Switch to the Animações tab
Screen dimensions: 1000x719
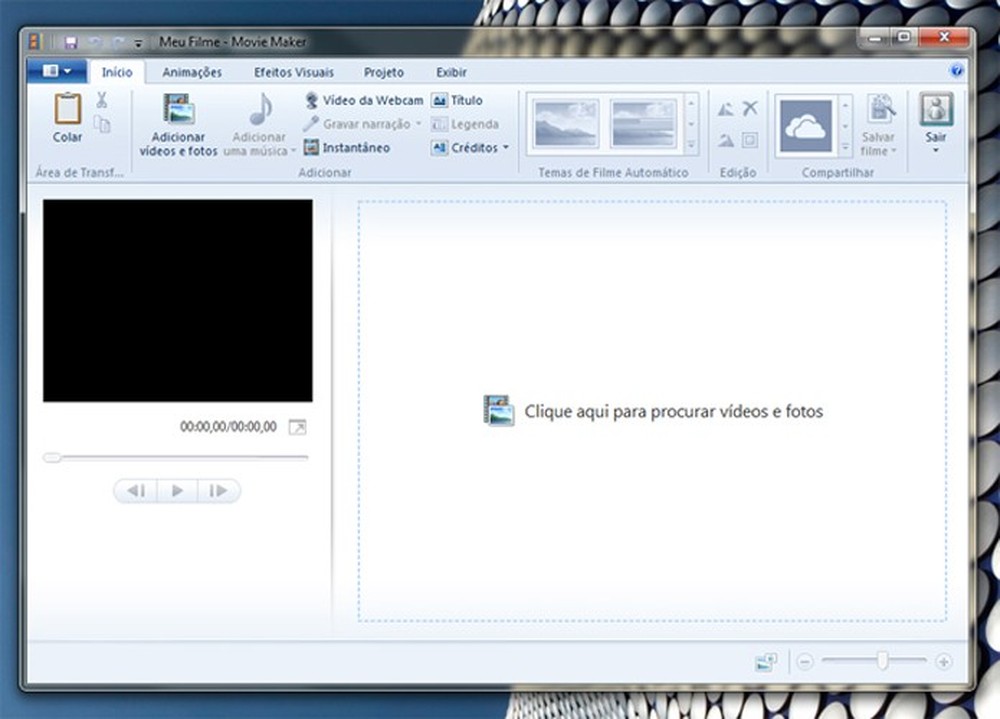pyautogui.click(x=192, y=72)
